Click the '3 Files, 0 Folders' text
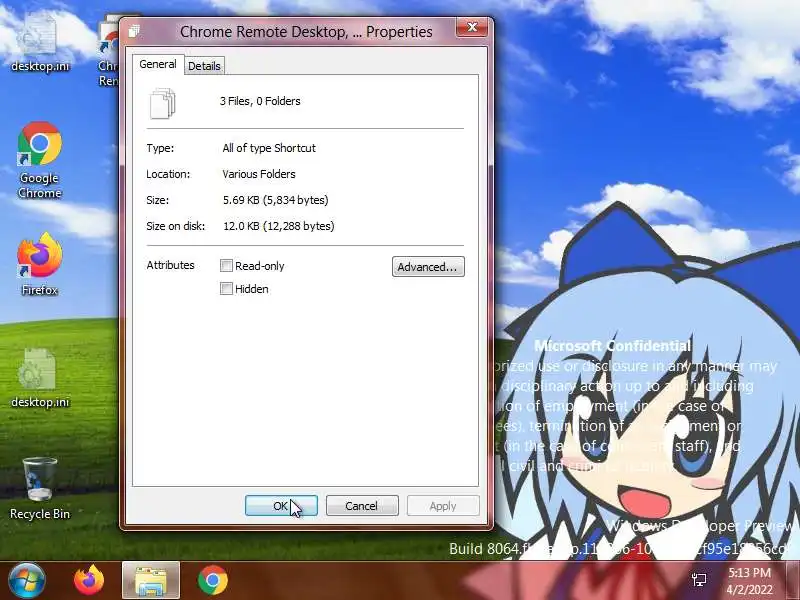Screen dimensions: 800x600 coord(260,101)
